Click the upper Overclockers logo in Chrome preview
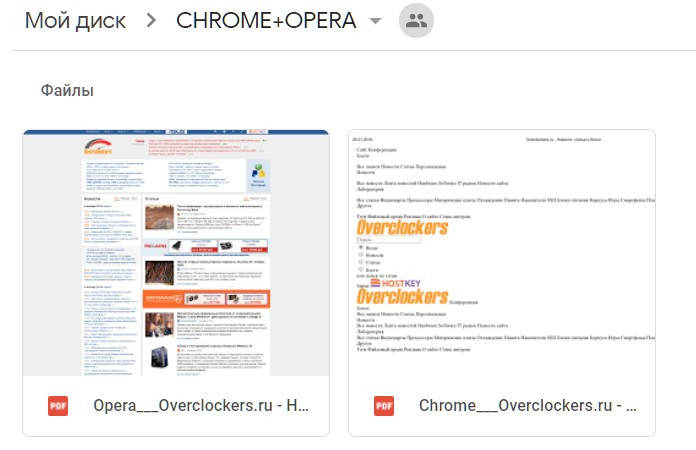 pos(401,227)
